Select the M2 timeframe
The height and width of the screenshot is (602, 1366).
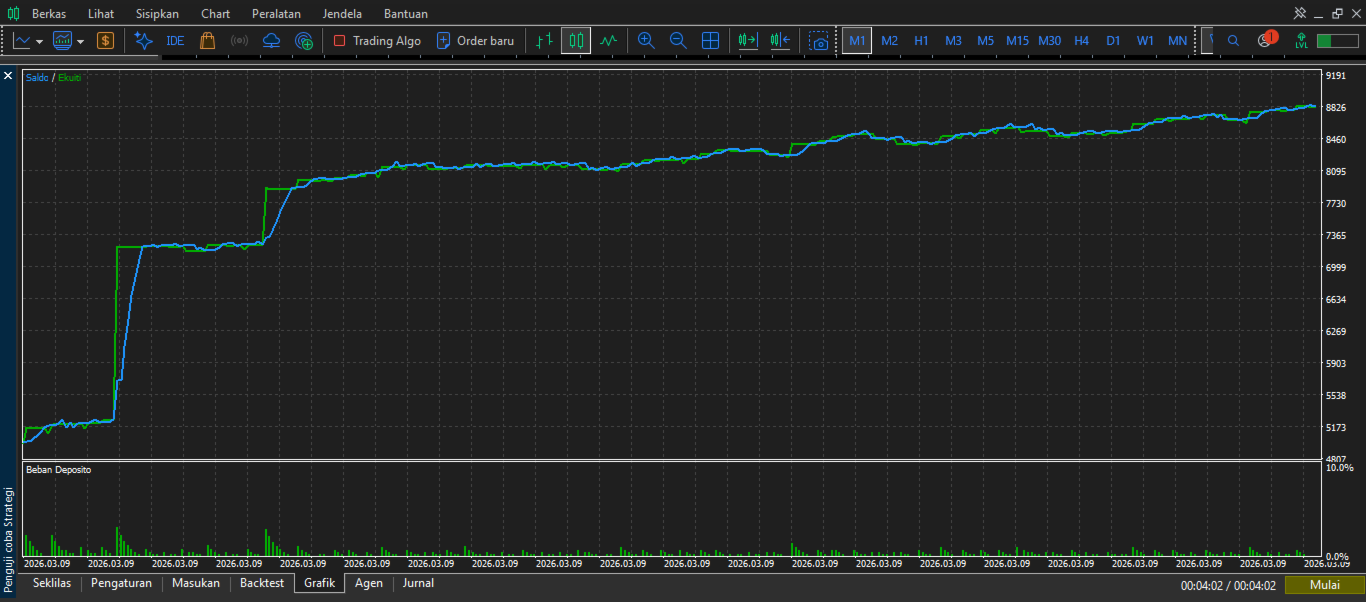click(x=890, y=41)
